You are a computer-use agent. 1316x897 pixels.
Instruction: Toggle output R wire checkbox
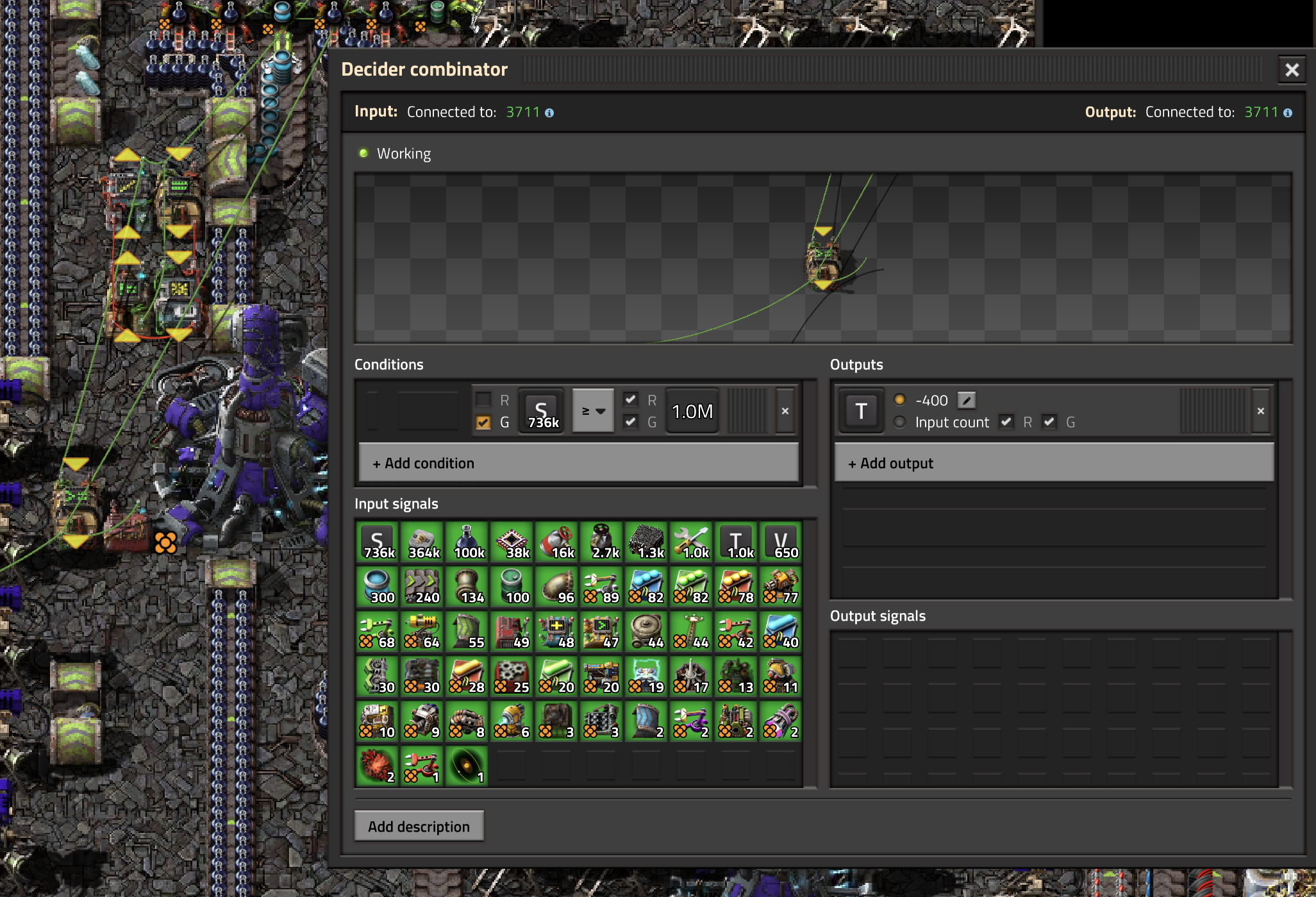pyautogui.click(x=1006, y=422)
